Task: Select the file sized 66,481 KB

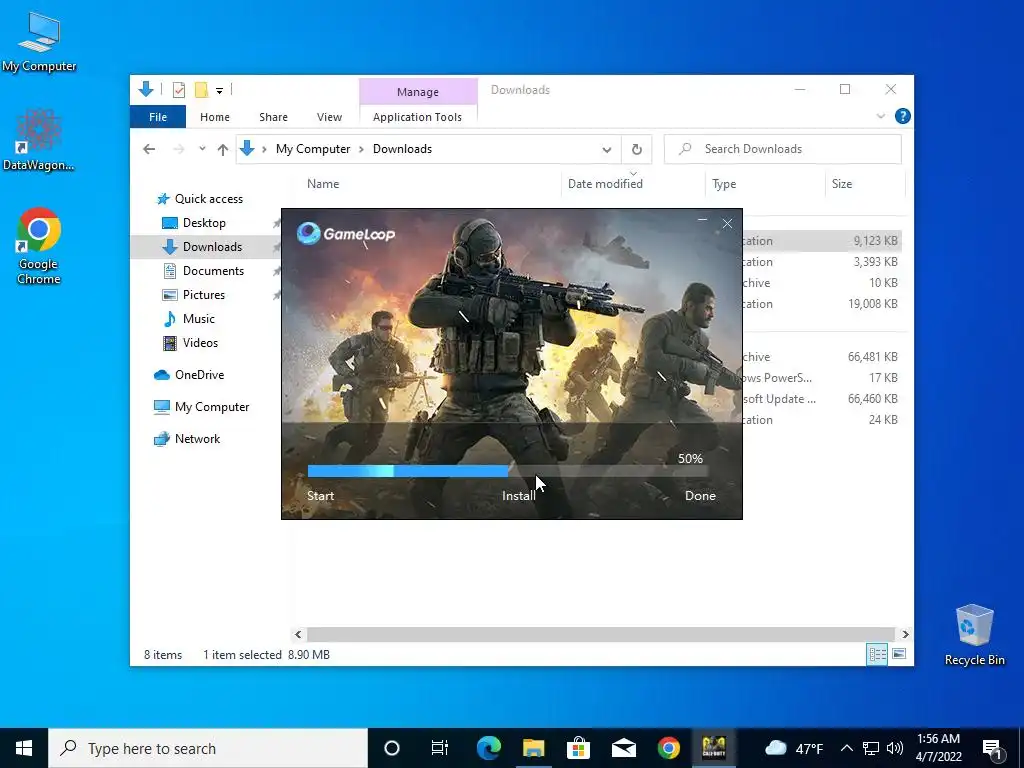Action: click(822, 357)
